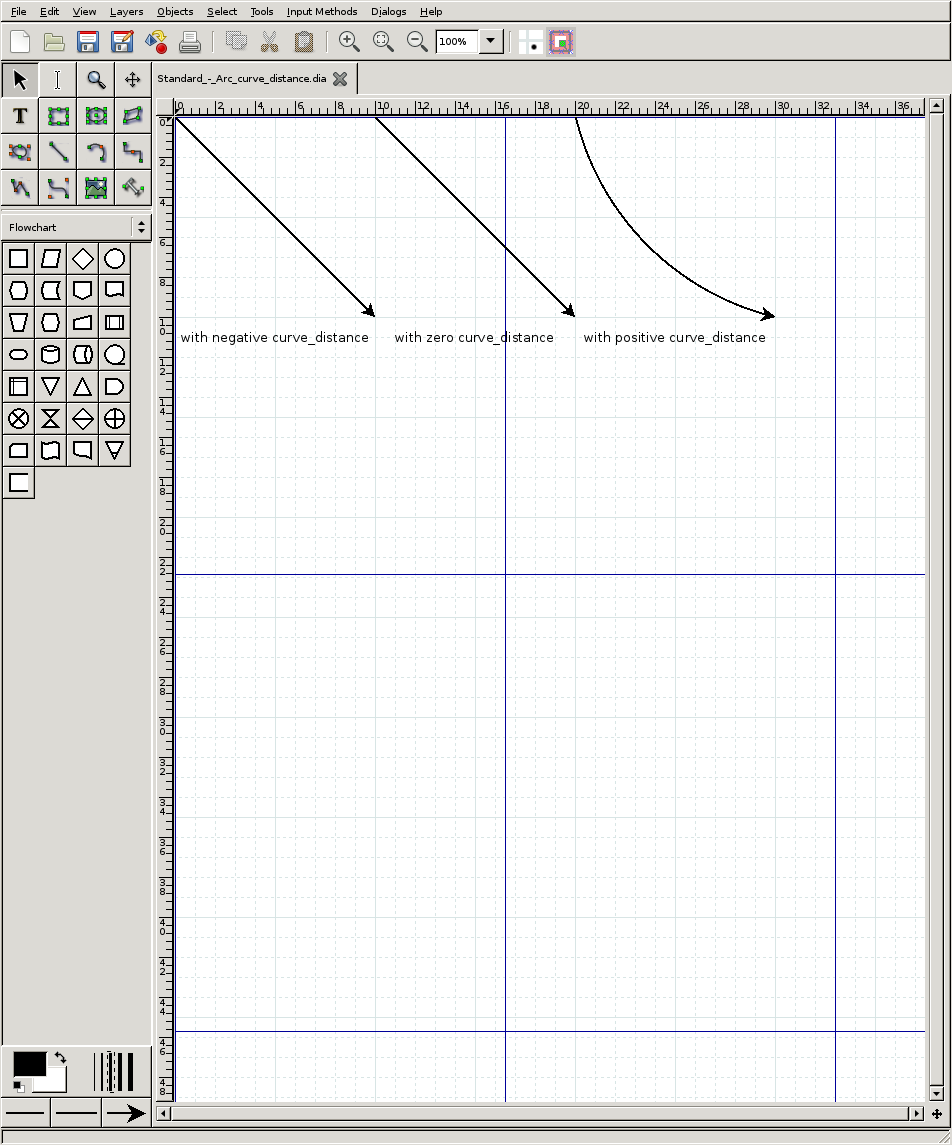952x1145 pixels.
Task: Pick the flowchart Connector circle shape
Action: [x=115, y=259]
